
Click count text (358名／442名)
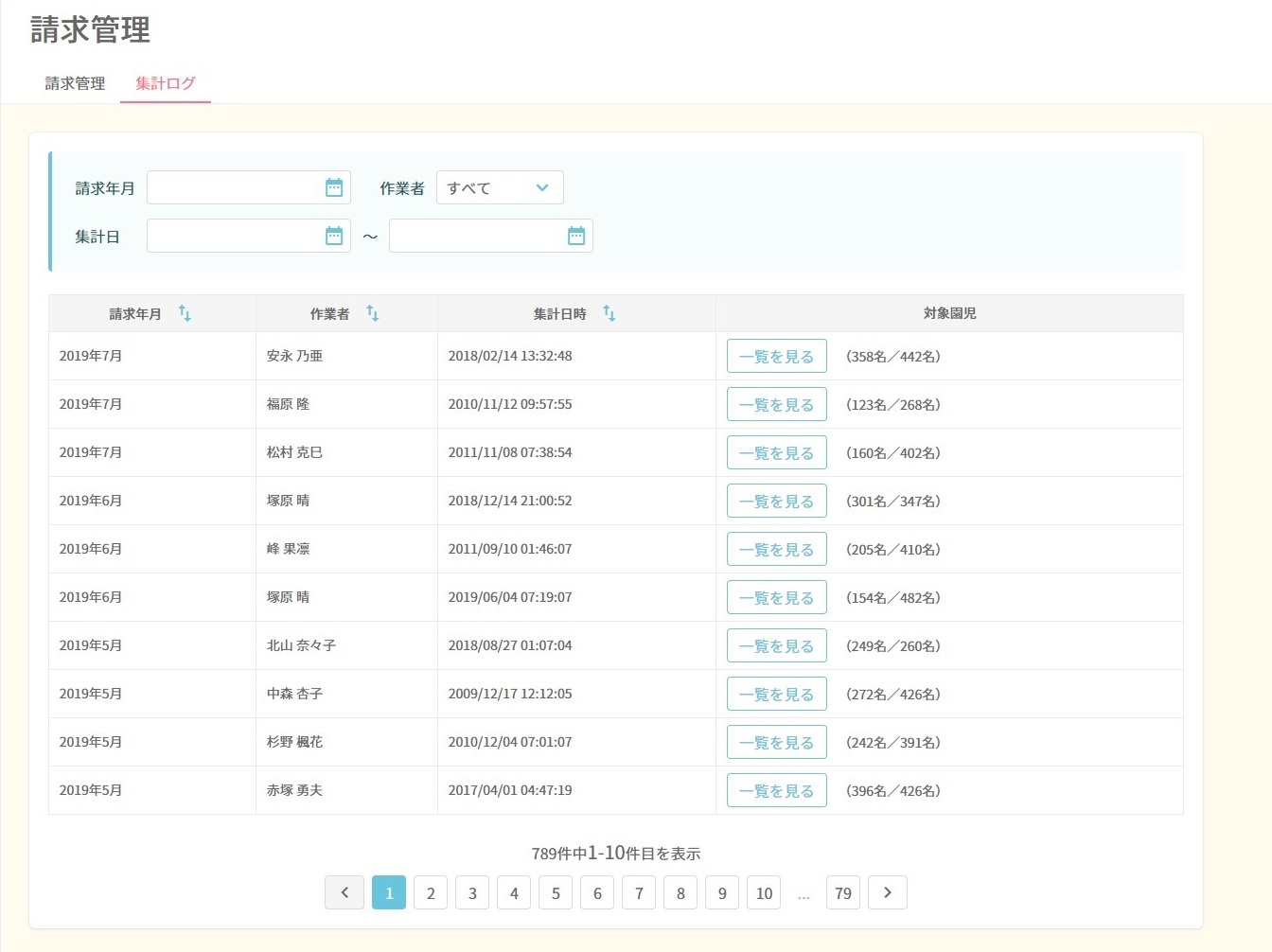click(x=893, y=356)
